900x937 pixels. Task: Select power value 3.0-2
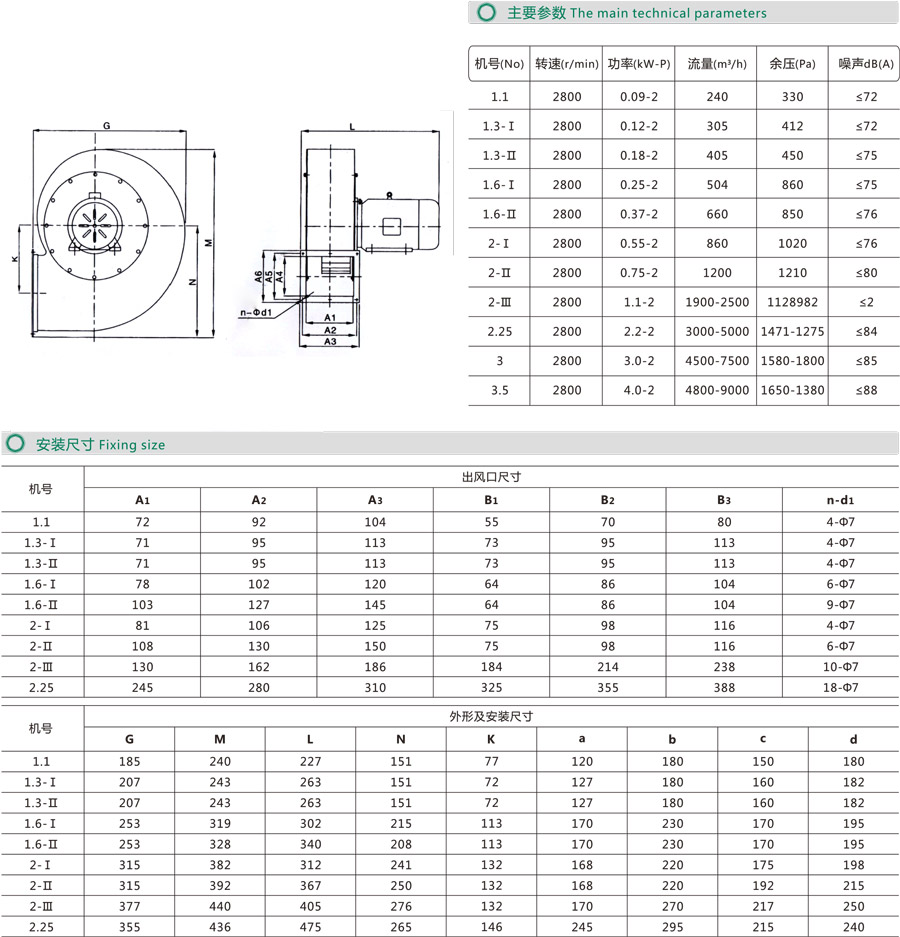pos(639,360)
